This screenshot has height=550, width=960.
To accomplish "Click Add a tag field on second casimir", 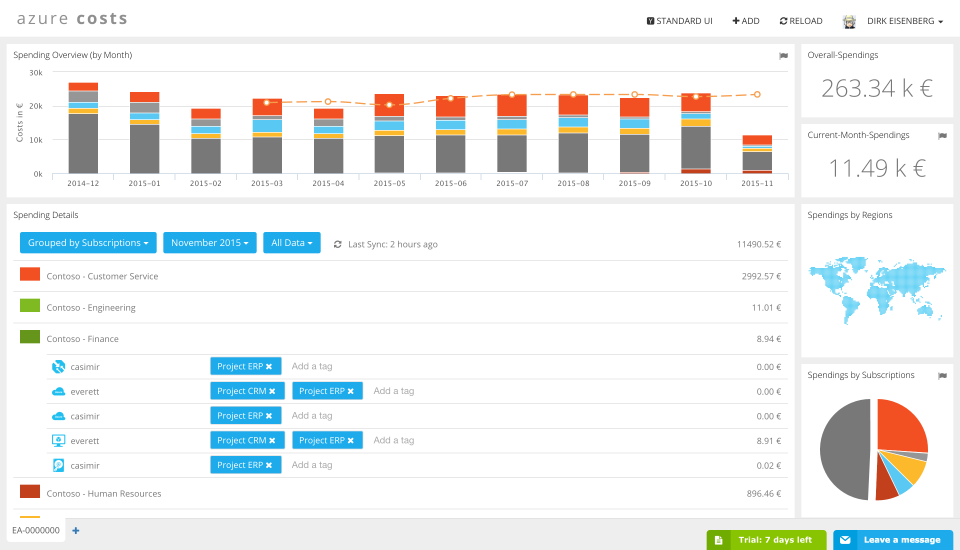I will (x=312, y=415).
